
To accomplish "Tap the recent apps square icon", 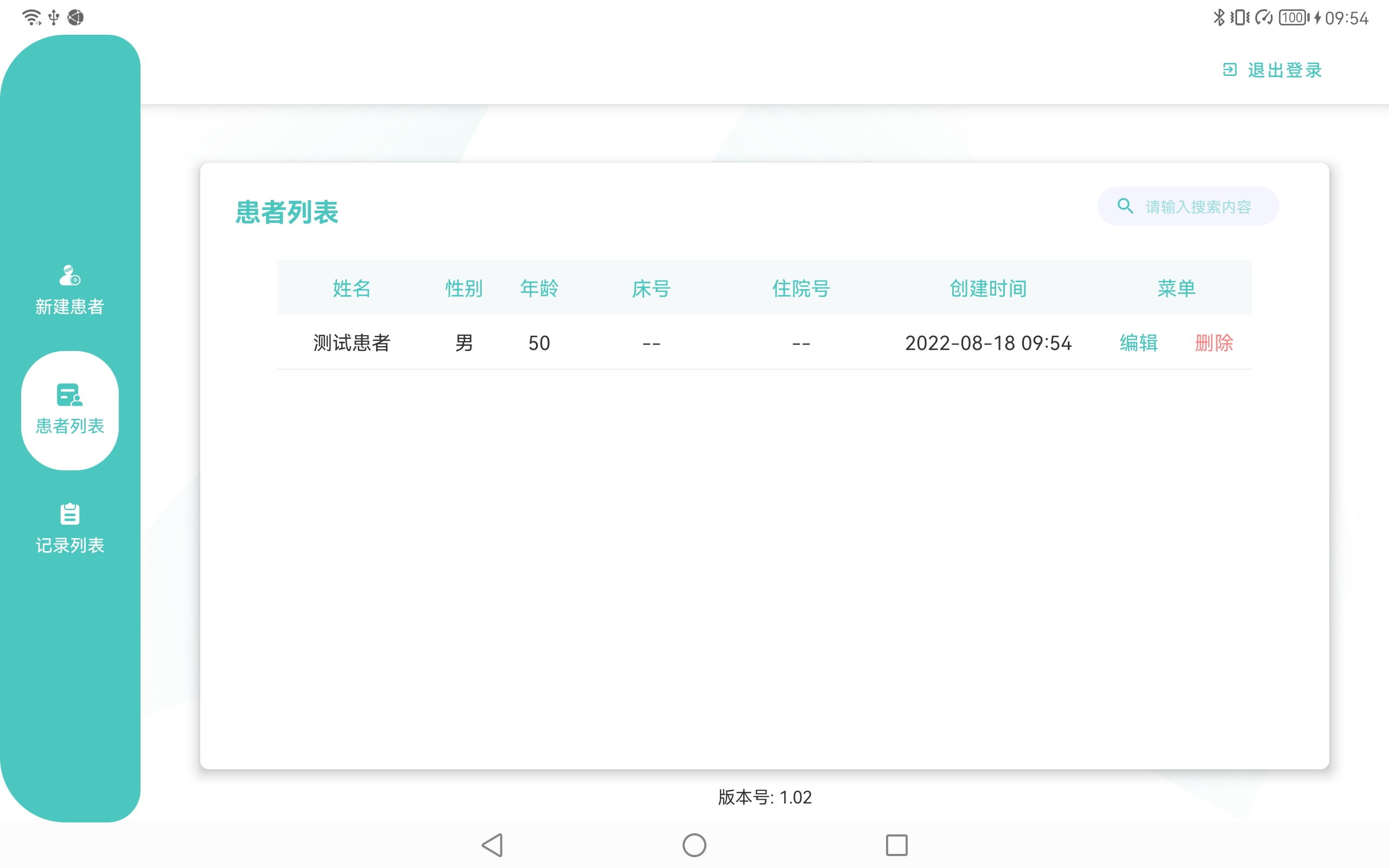I will click(x=896, y=845).
